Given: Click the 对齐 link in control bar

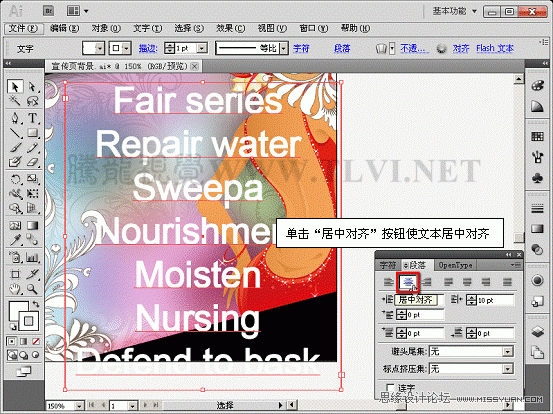Looking at the screenshot, I should (x=461, y=48).
